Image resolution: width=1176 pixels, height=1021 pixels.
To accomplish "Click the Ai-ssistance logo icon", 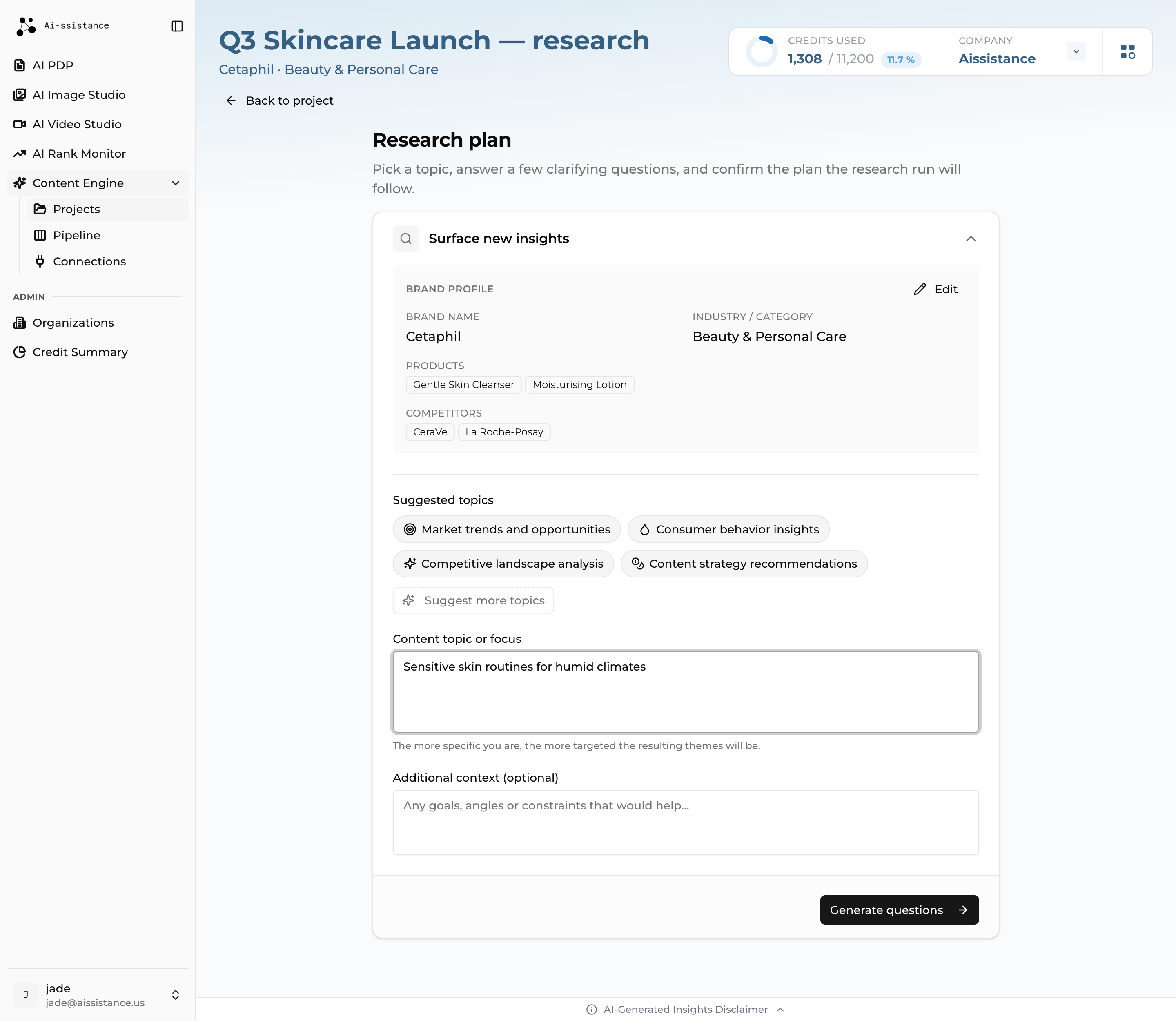I will coord(26,26).
